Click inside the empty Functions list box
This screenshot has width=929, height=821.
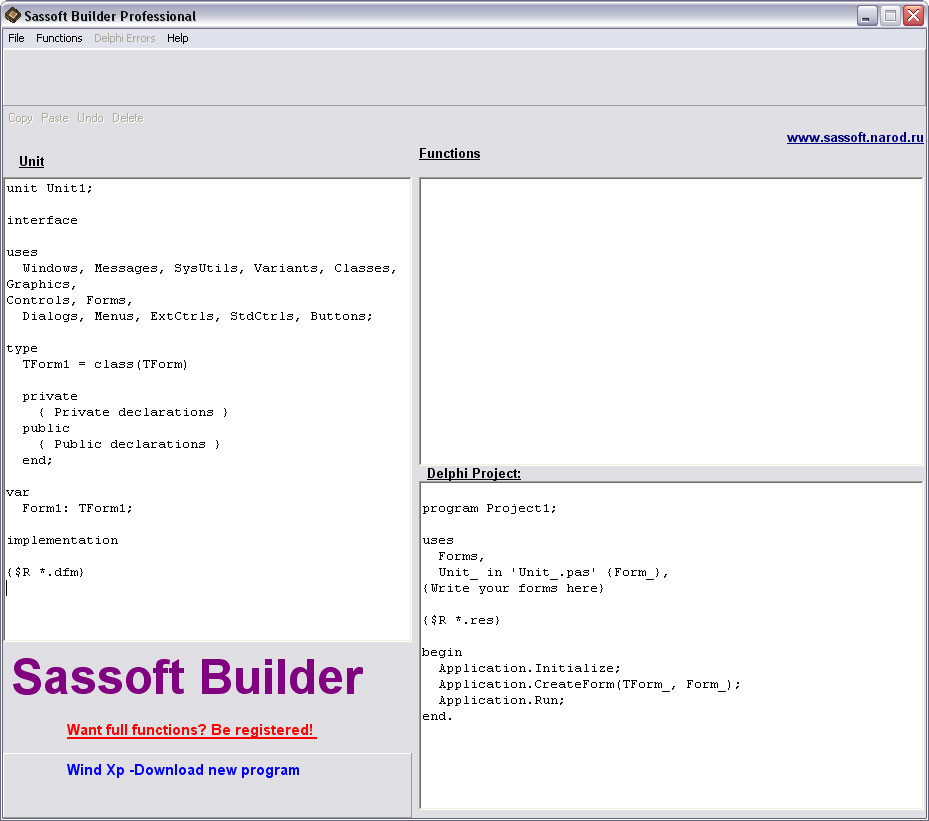[671, 321]
